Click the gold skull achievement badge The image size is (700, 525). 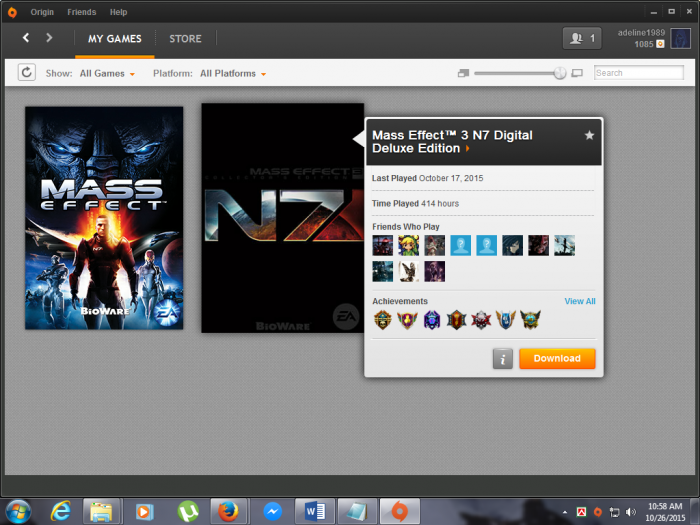[x=383, y=320]
